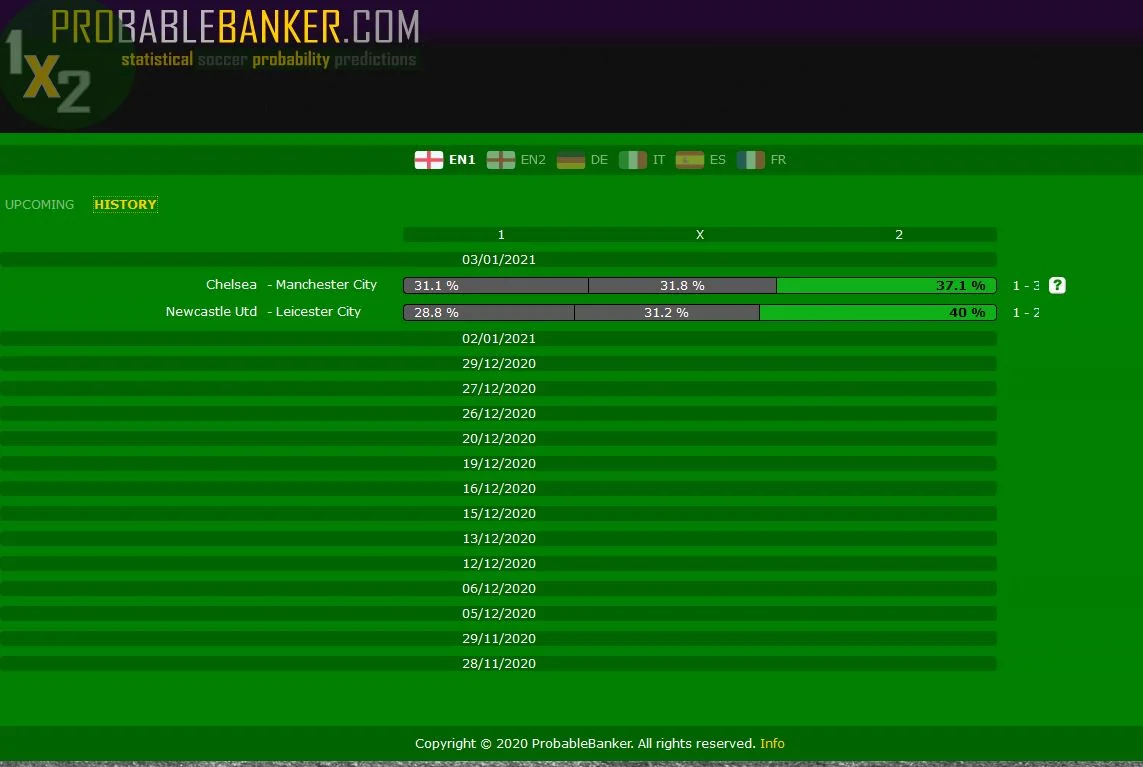Select the Spanish ES league flag
The image size is (1143, 767).
pyautogui.click(x=690, y=160)
